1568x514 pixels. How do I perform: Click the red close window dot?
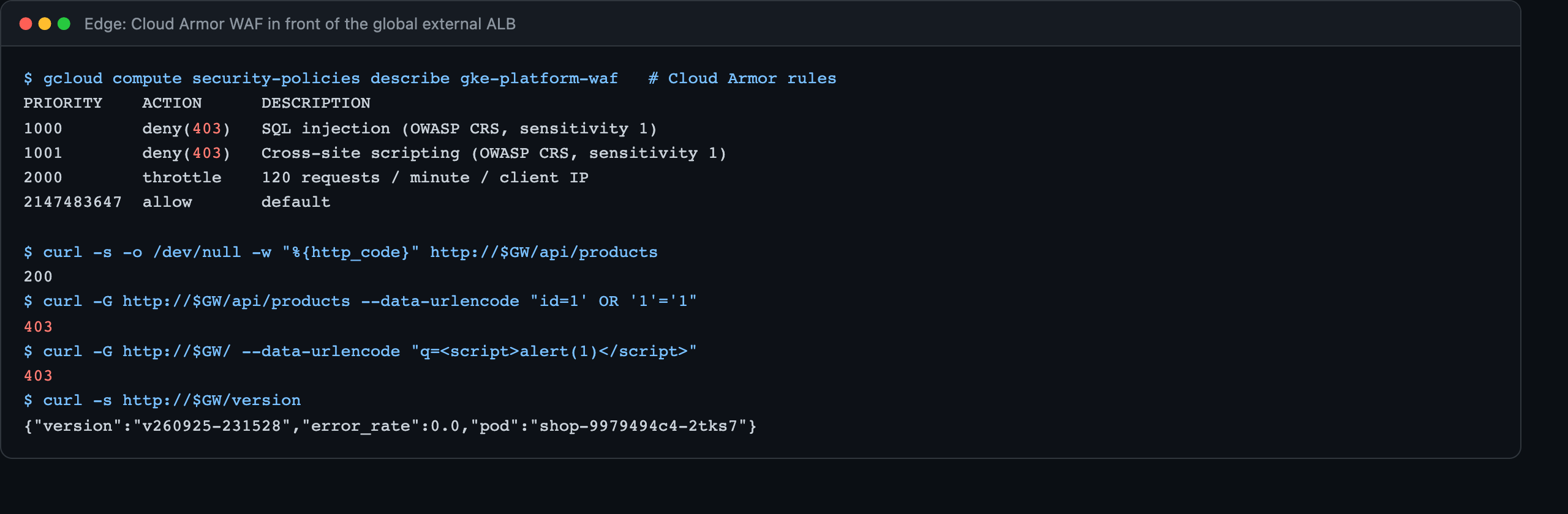coord(26,24)
